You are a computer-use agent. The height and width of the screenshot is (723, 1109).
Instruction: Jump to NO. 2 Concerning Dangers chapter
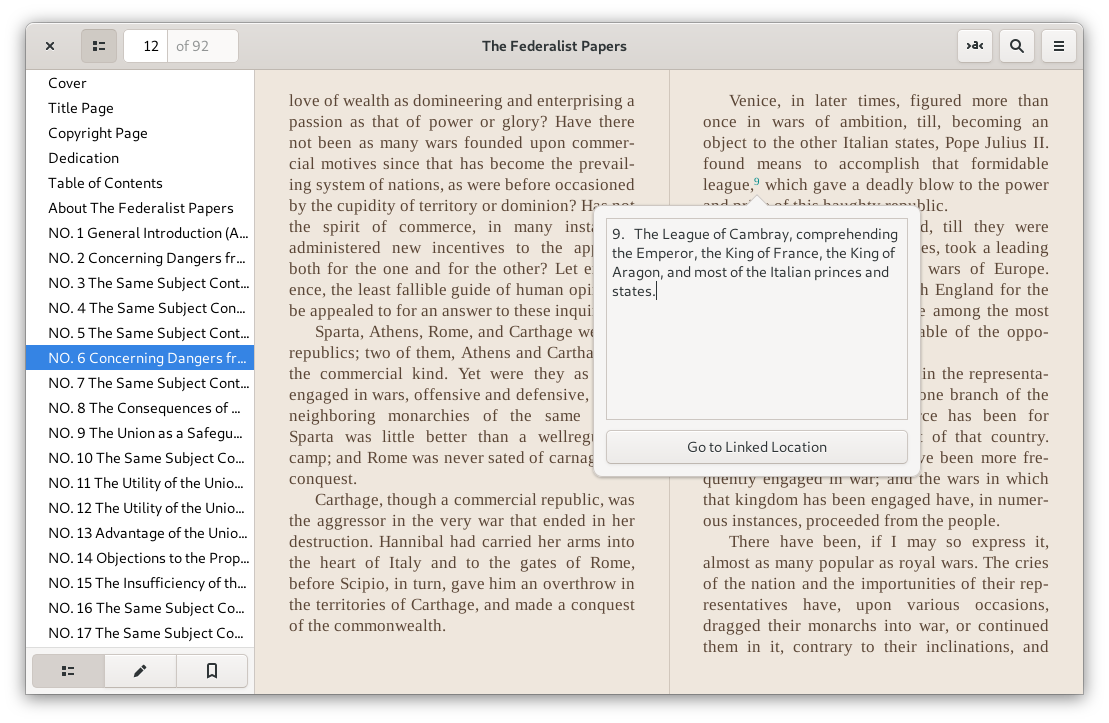(x=140, y=258)
